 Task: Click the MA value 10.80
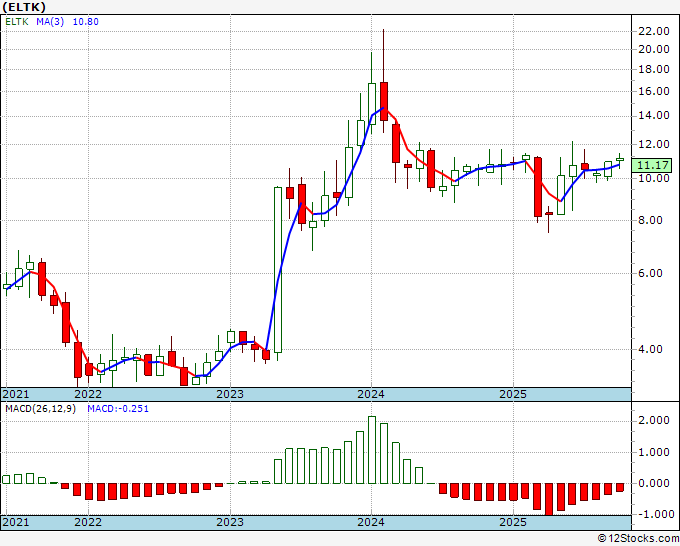click(x=85, y=21)
